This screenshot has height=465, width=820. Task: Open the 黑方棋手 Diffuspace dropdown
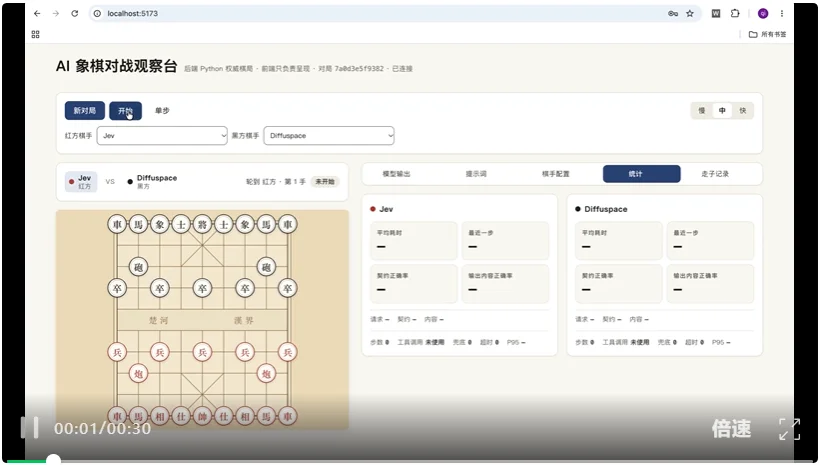329,135
